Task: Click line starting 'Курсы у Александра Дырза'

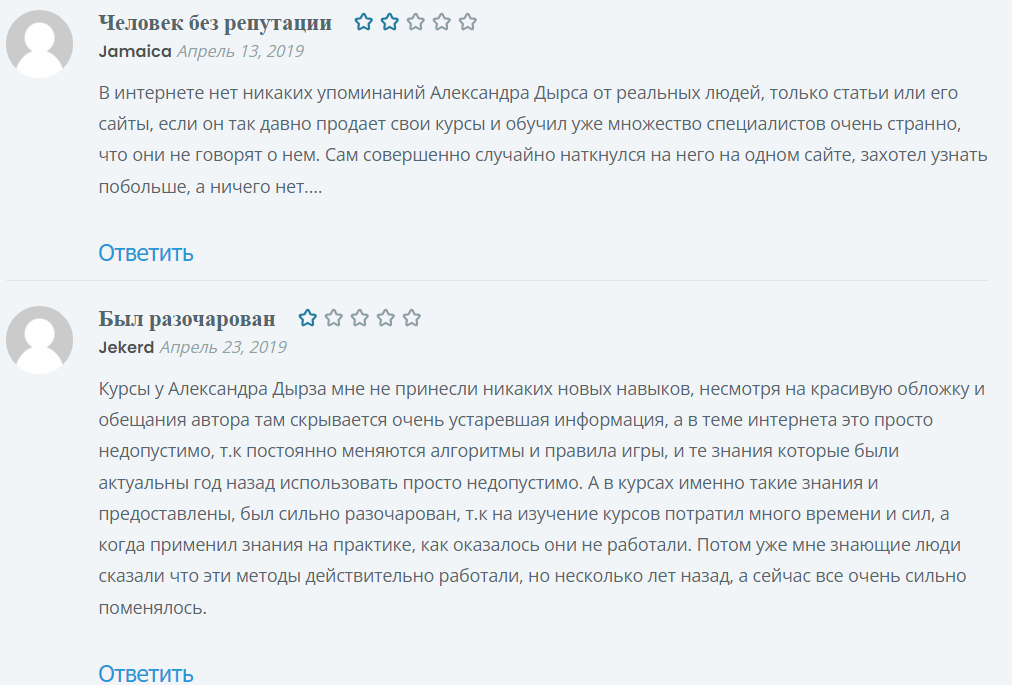Action: [541, 389]
